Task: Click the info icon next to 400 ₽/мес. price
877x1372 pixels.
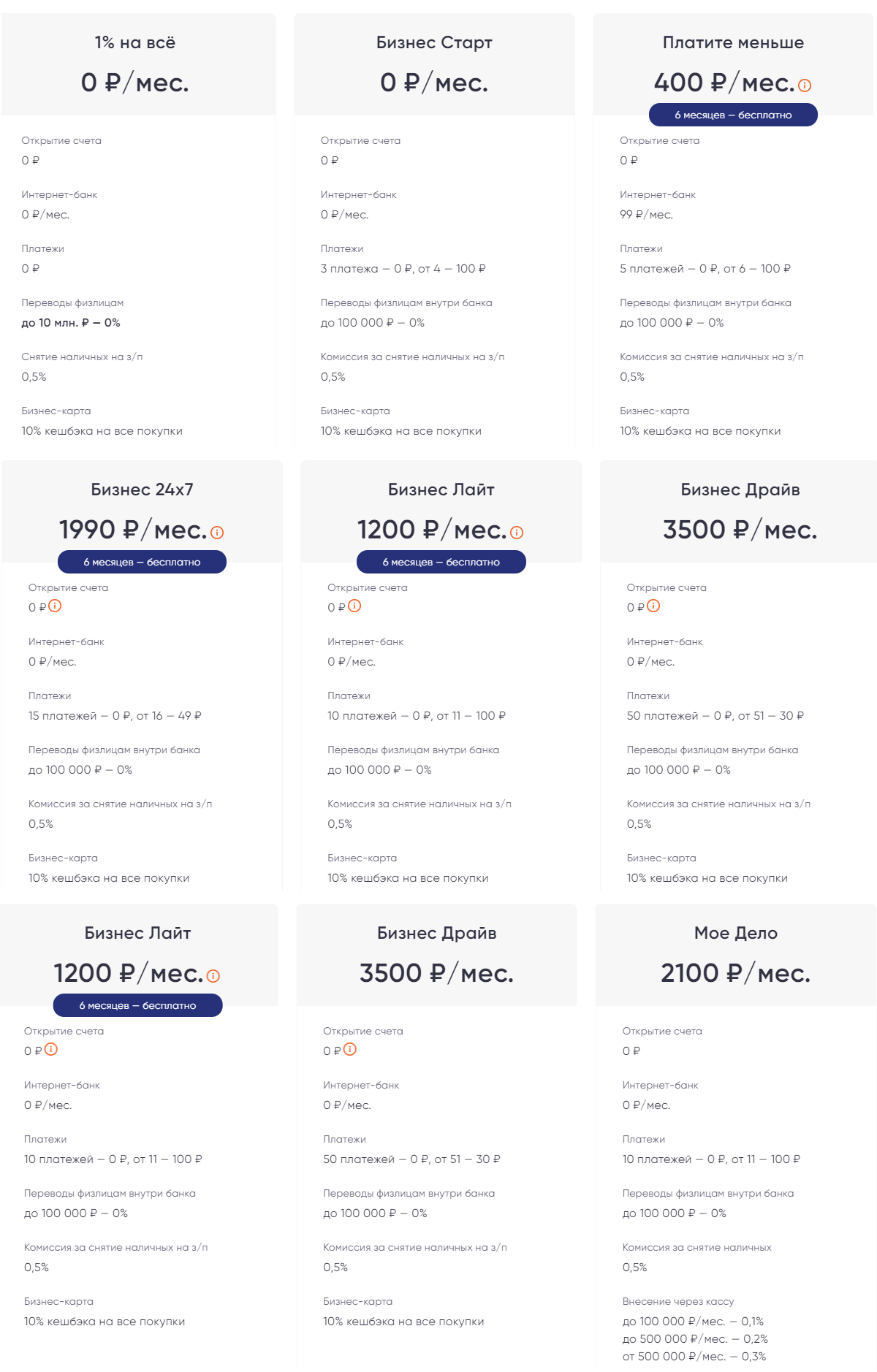Action: click(805, 85)
